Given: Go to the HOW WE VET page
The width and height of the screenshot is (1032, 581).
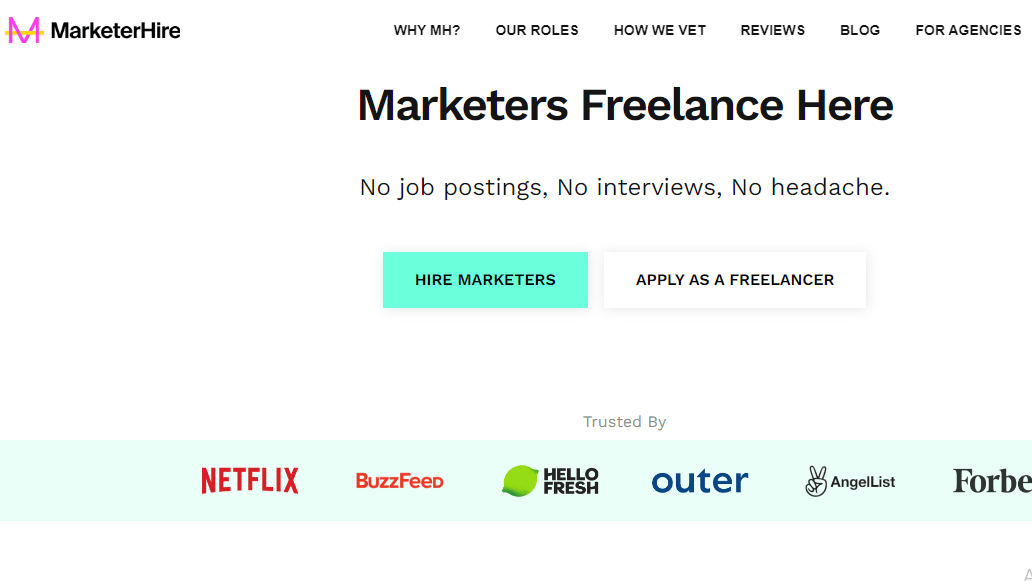Looking at the screenshot, I should tap(659, 30).
